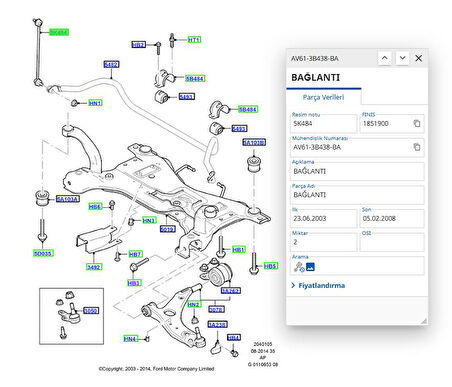Select the 5B484 callout below the HT1 stud
The width and height of the screenshot is (452, 387).
(x=195, y=79)
